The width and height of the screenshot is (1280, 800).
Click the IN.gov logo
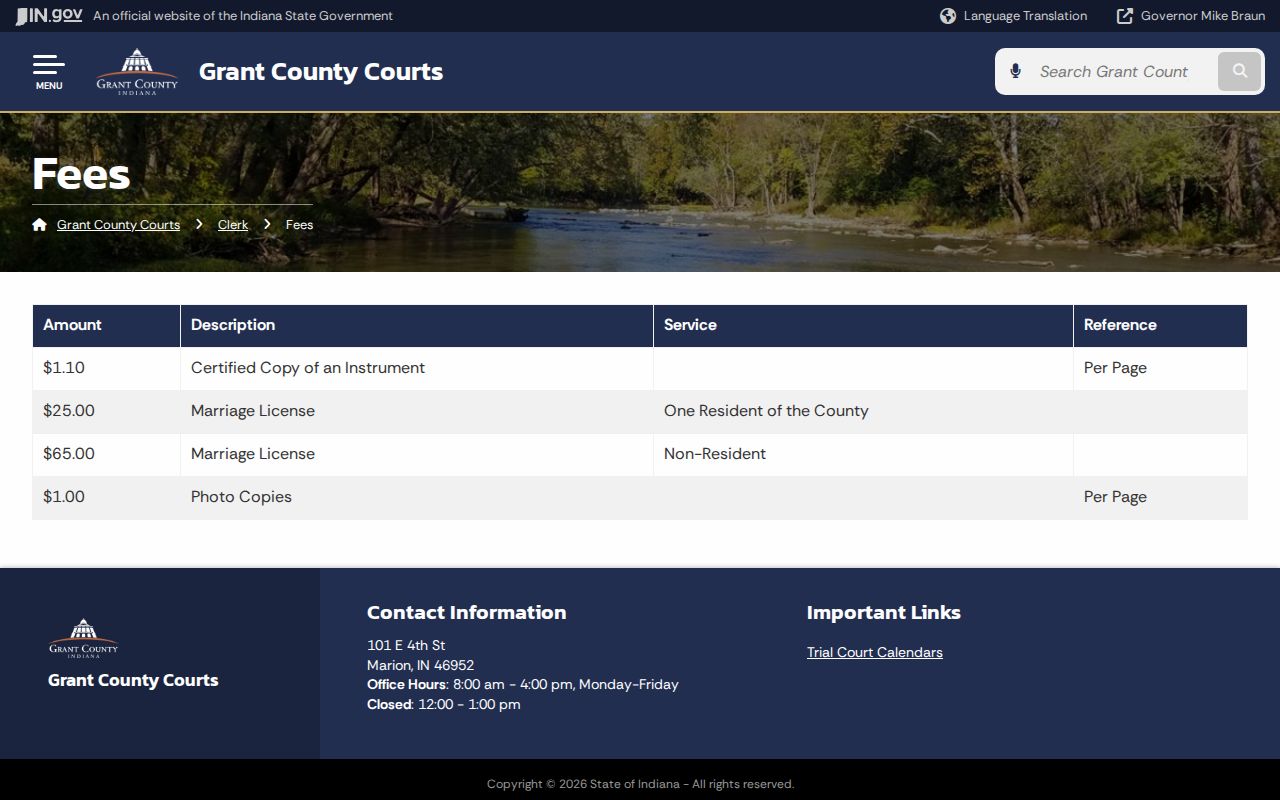click(49, 15)
